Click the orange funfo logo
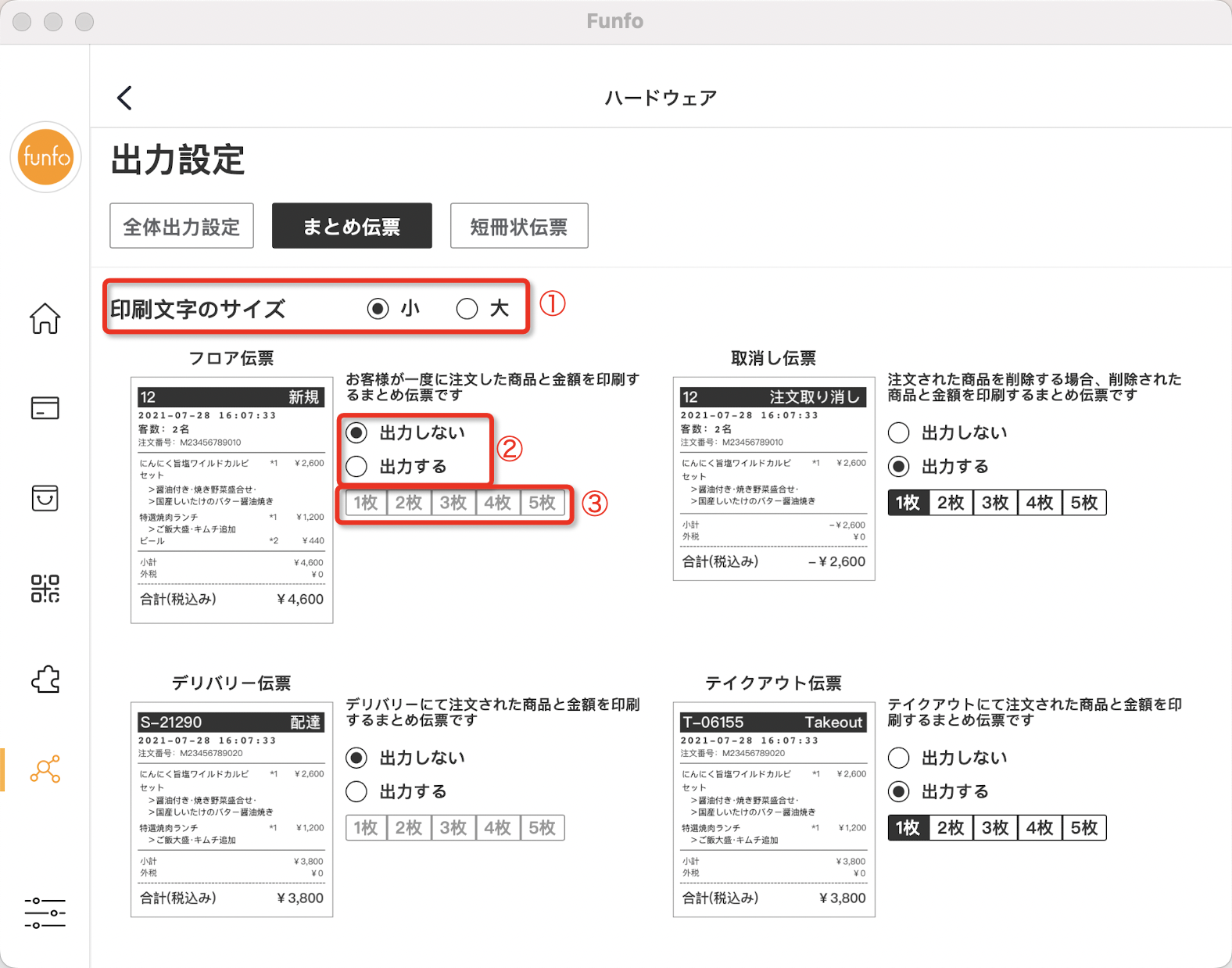Image resolution: width=1232 pixels, height=968 pixels. coord(45,157)
